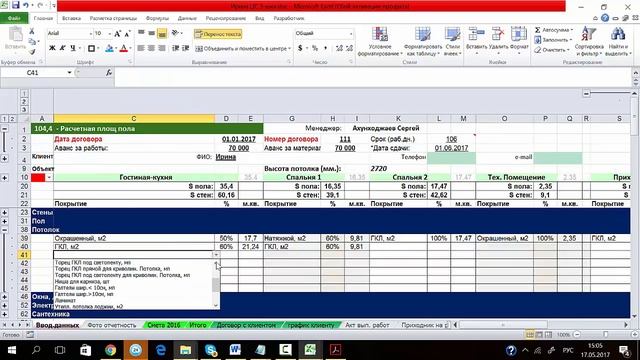Choose Ниша для карниза, шт from list
This screenshot has height=360, width=640.
click(82, 281)
